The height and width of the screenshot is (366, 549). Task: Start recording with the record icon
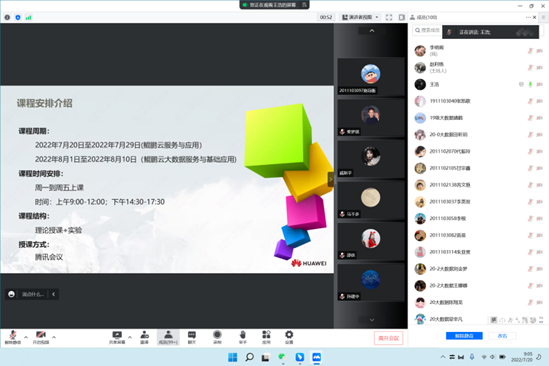(x=217, y=338)
